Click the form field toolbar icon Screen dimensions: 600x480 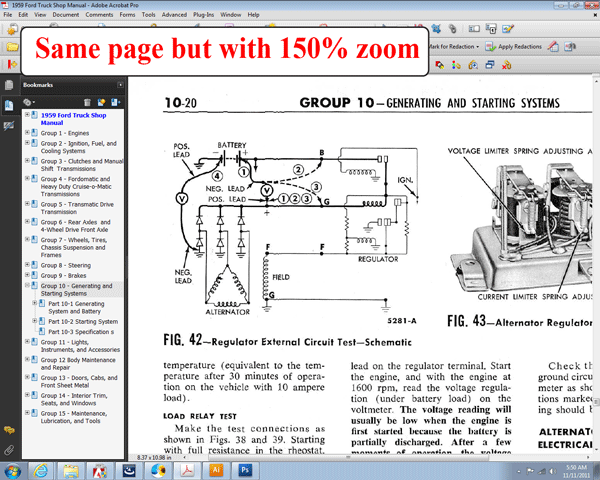pyautogui.click(x=474, y=29)
